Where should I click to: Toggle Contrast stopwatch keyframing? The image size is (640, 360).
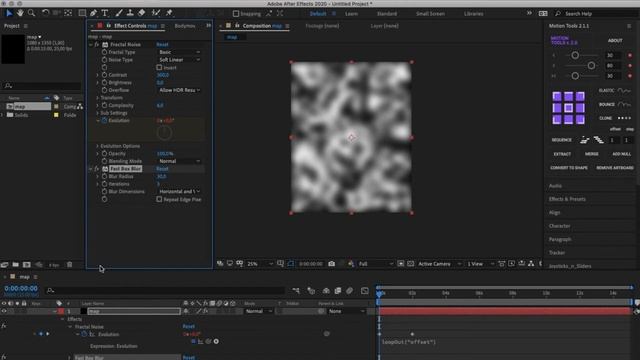(x=104, y=75)
